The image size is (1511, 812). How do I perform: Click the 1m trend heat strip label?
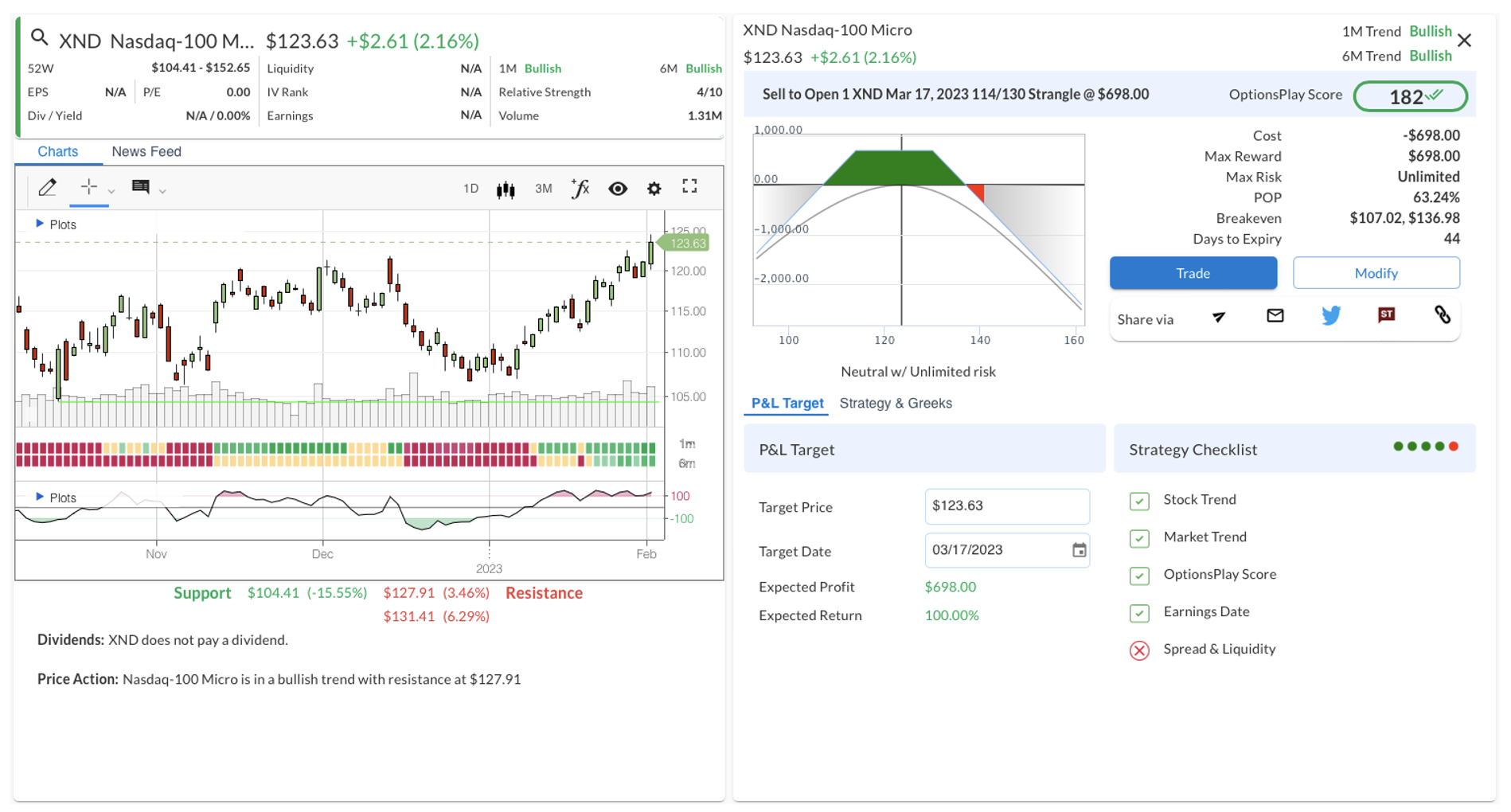click(686, 443)
